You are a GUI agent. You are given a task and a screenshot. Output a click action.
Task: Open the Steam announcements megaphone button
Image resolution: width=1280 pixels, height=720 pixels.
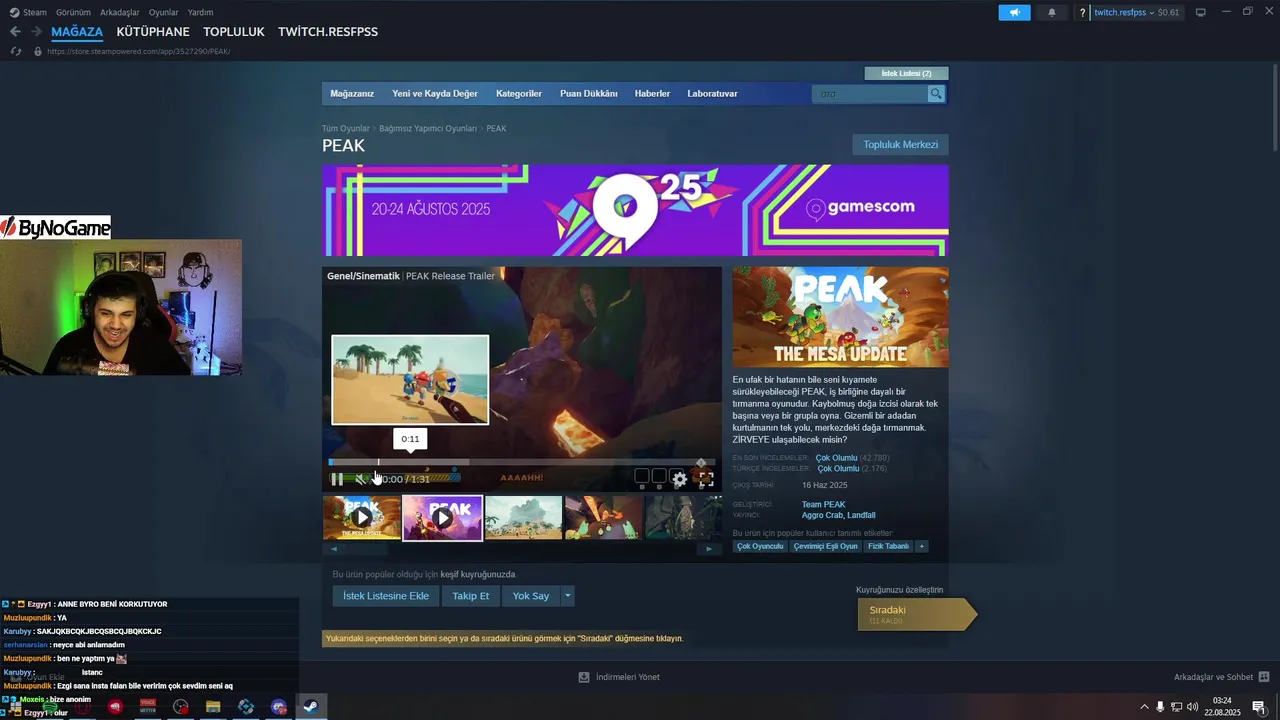(1014, 12)
